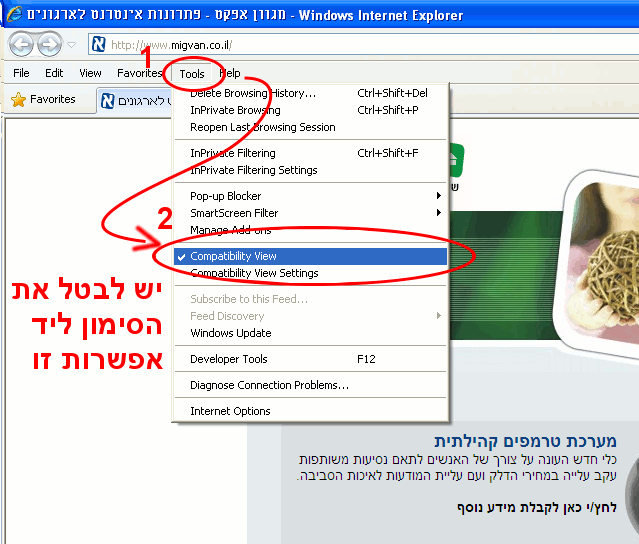This screenshot has height=544, width=639.
Task: Click the site favicon in address bar
Action: pos(99,44)
